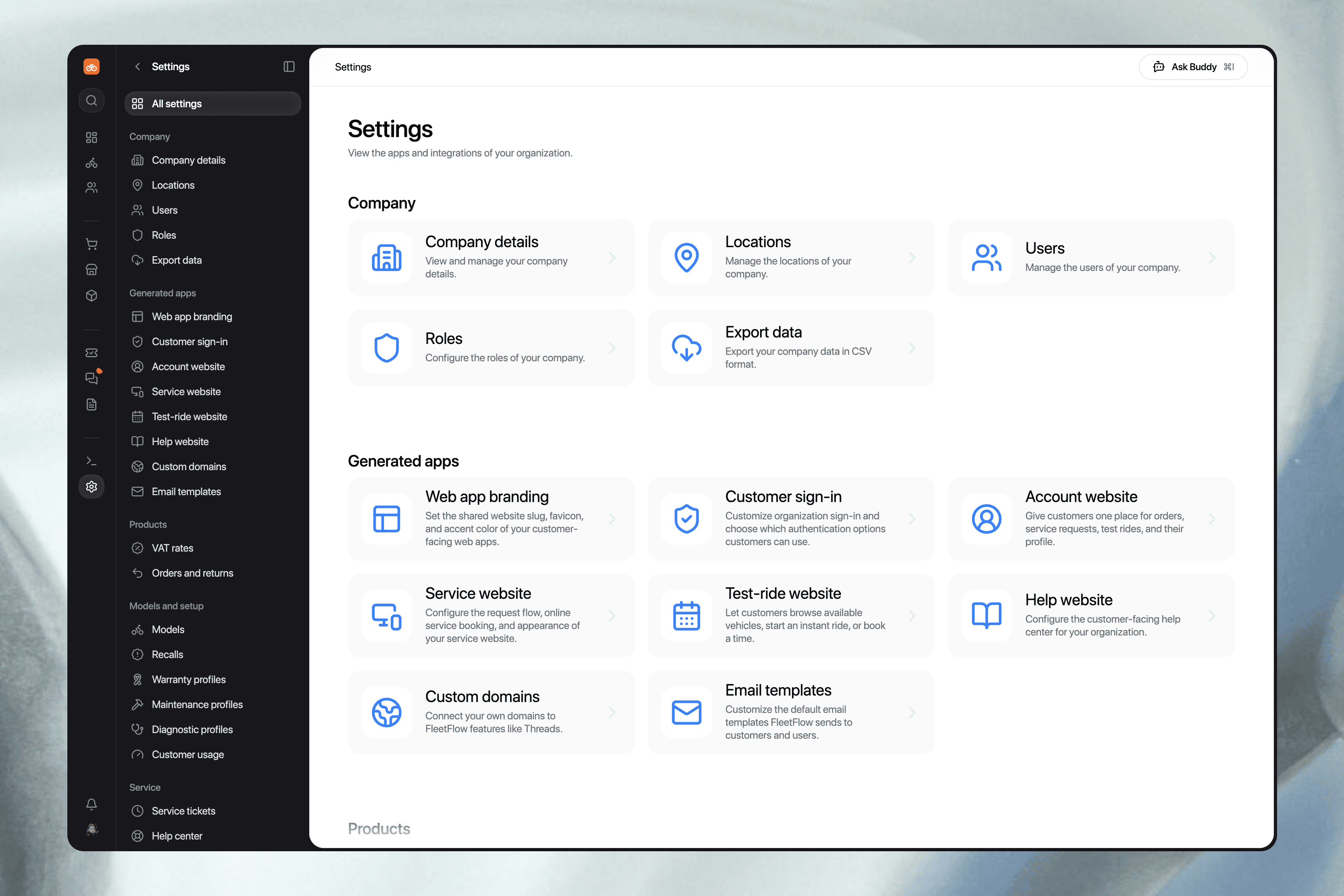The width and height of the screenshot is (1344, 896).
Task: Click the Ask Buddy button
Action: 1193,67
